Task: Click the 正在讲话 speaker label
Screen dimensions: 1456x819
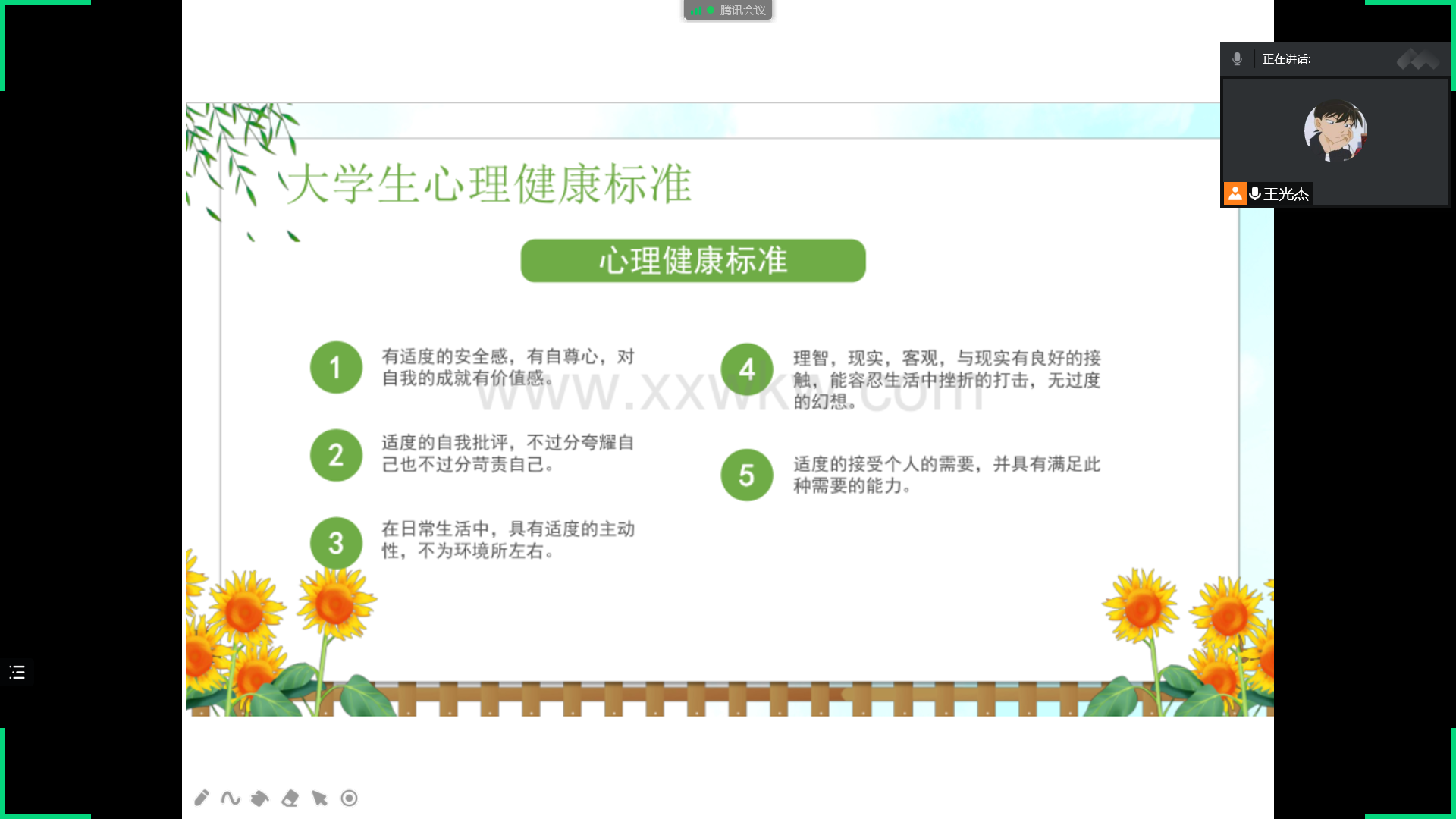Action: (x=1286, y=59)
